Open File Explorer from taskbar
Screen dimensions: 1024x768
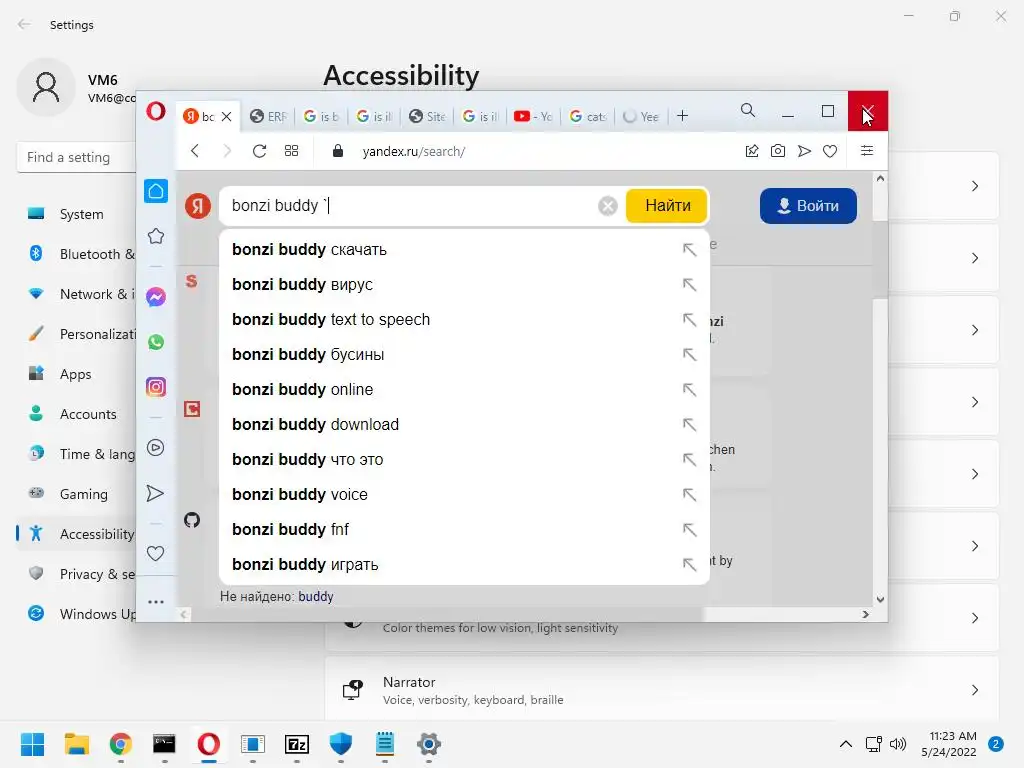pos(76,744)
